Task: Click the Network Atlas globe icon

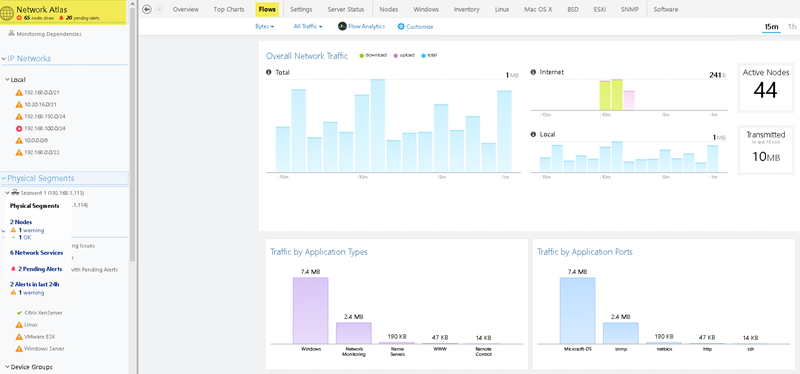Action: pos(8,13)
